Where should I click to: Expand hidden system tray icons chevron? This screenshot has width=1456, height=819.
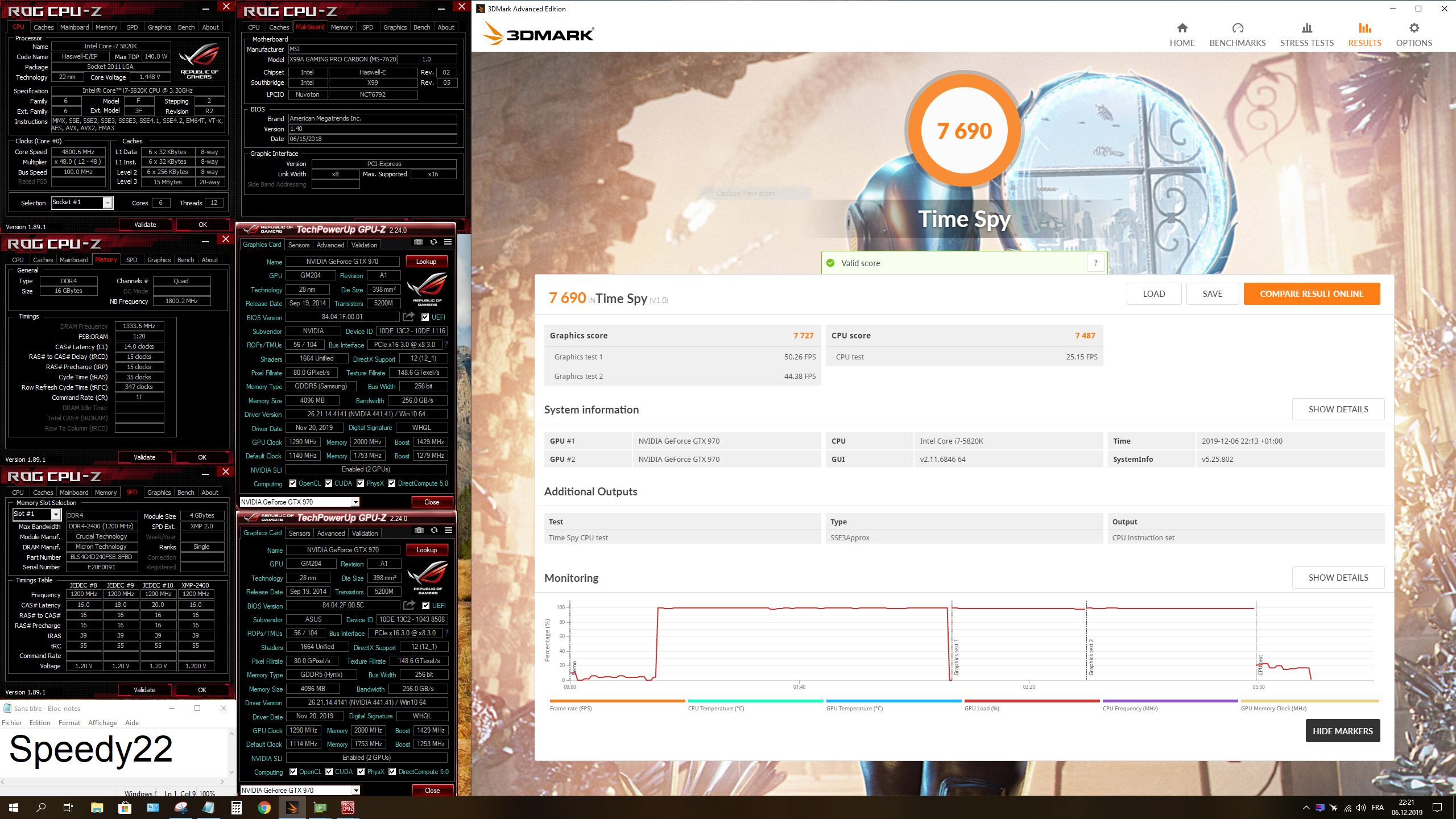point(1305,808)
